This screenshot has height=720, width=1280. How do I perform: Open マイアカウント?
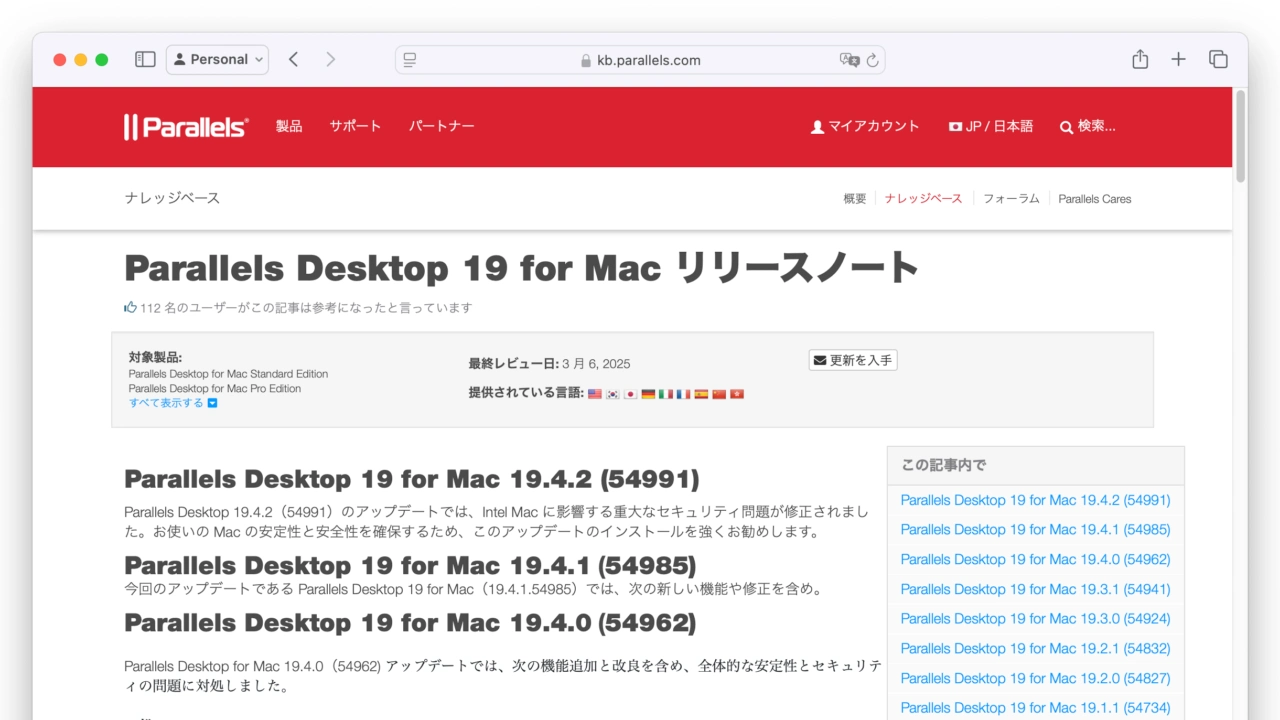(x=865, y=126)
